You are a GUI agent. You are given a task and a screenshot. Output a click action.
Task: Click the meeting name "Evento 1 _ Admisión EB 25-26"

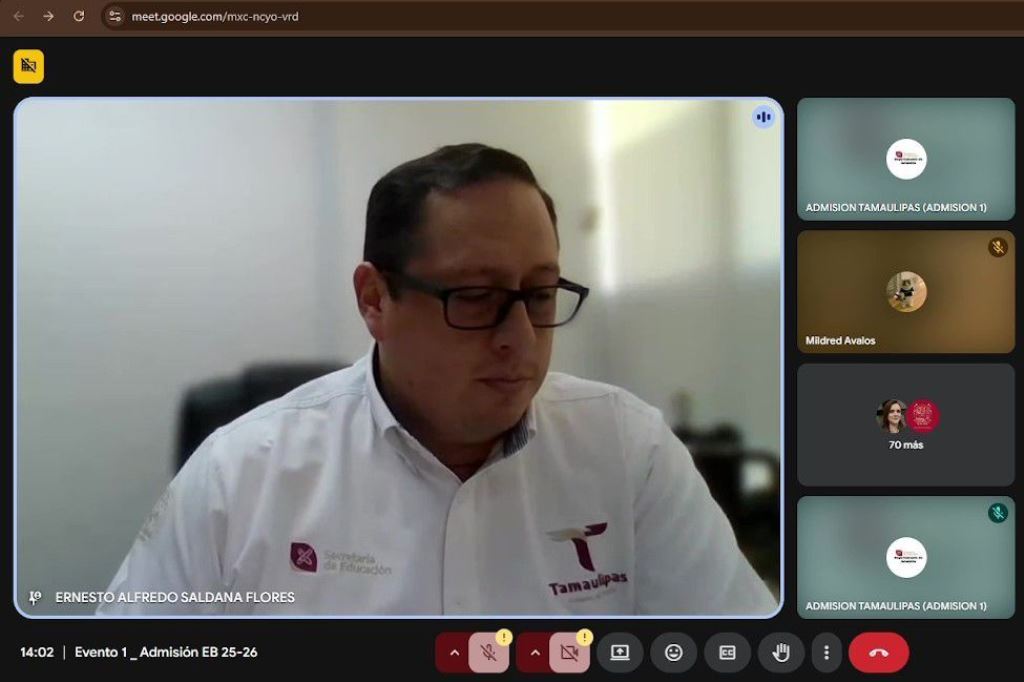pos(166,652)
